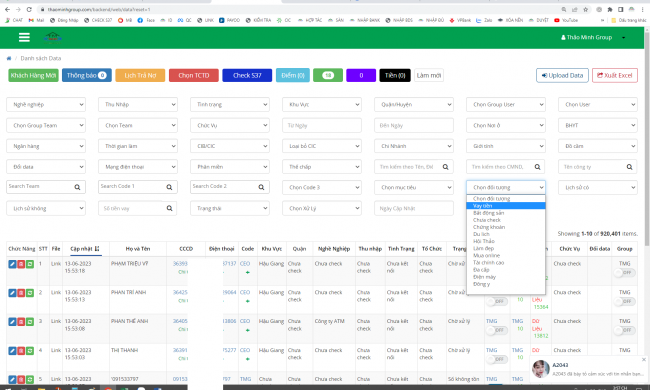650x390 pixels.
Task: Click sort icon on Cập nhật column
Action: 97,249
